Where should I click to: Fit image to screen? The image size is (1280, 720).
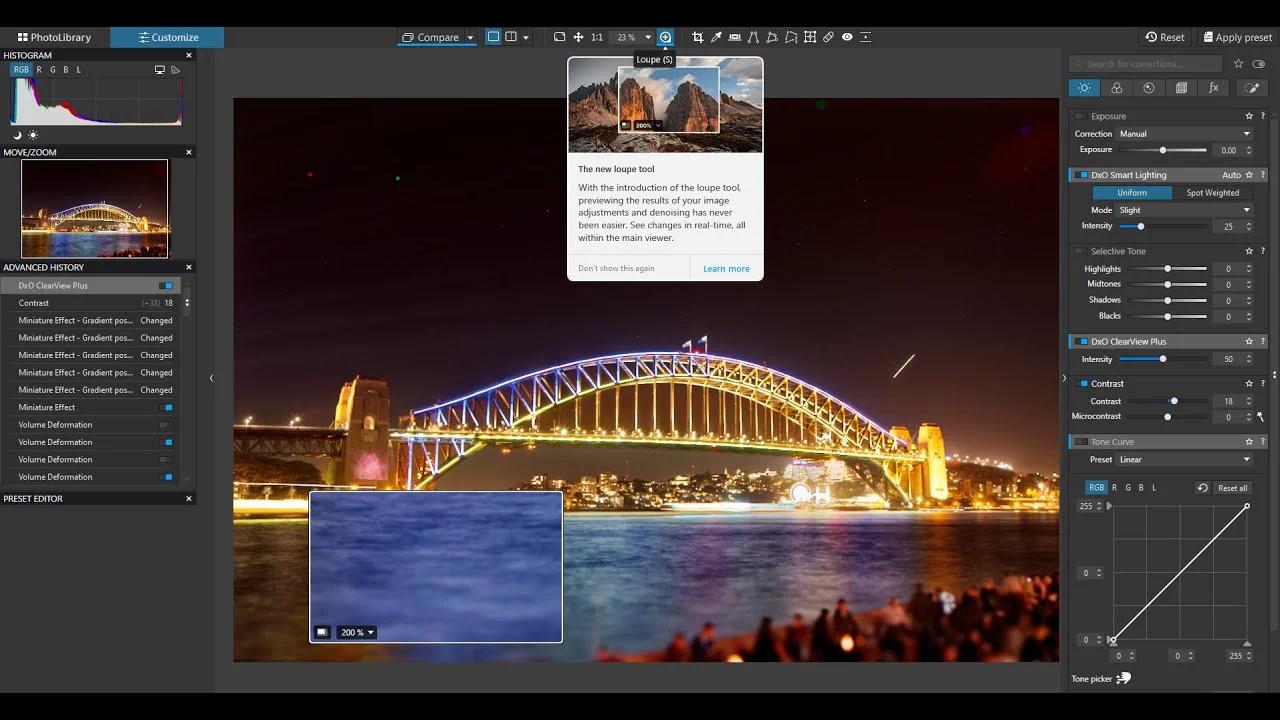click(x=559, y=37)
